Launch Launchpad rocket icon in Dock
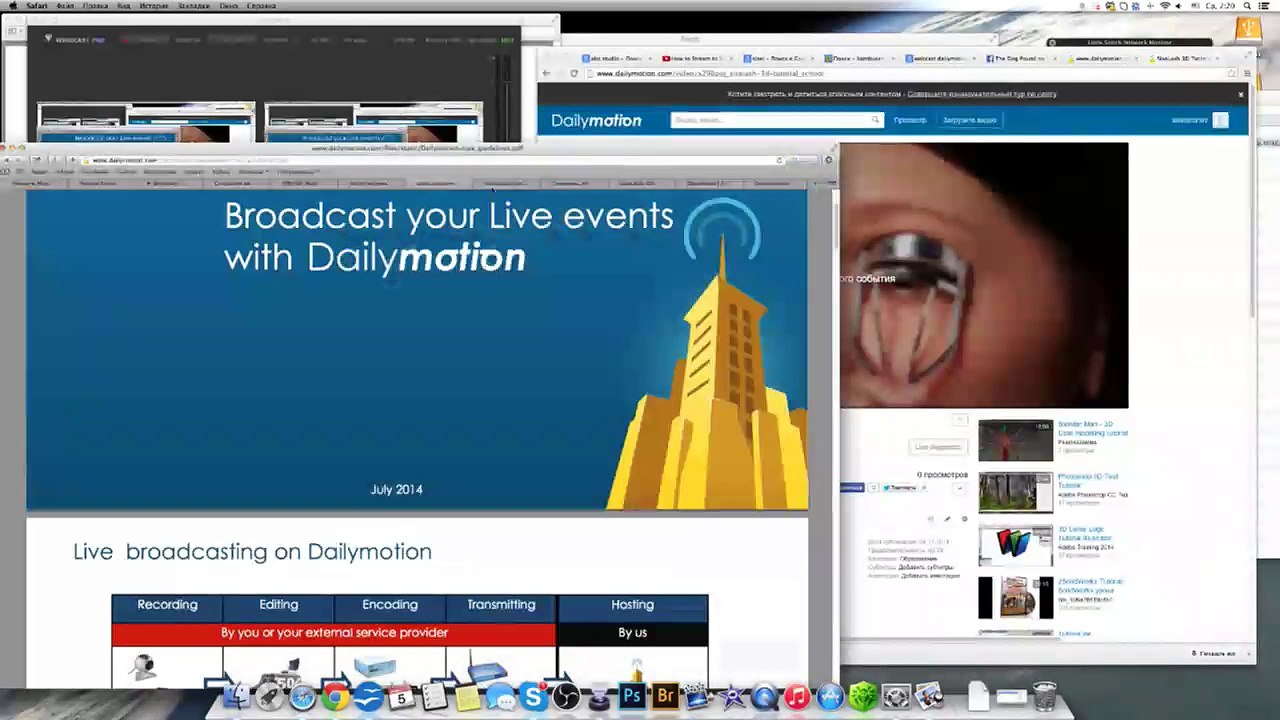The width and height of the screenshot is (1280, 720). (269, 696)
